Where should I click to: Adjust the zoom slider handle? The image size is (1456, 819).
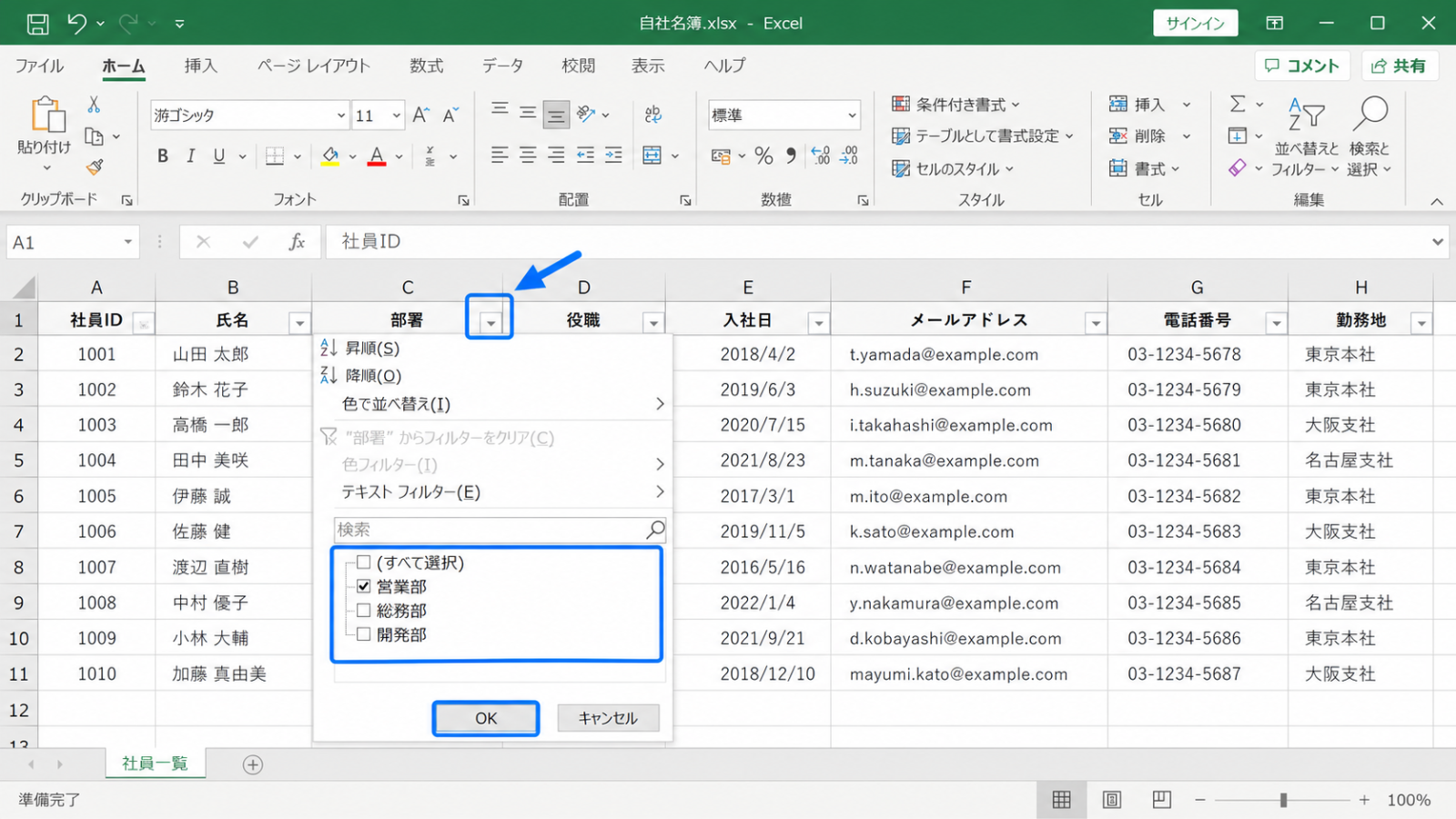[x=1283, y=800]
